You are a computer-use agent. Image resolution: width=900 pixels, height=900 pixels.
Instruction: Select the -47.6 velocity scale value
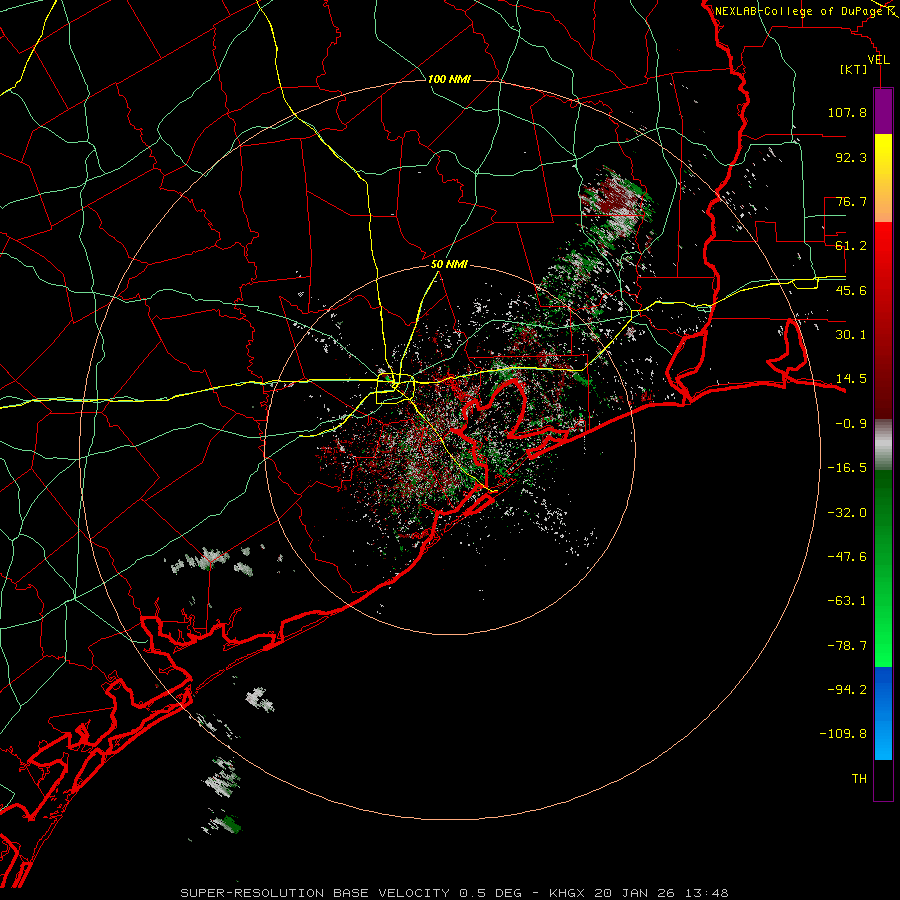point(847,557)
